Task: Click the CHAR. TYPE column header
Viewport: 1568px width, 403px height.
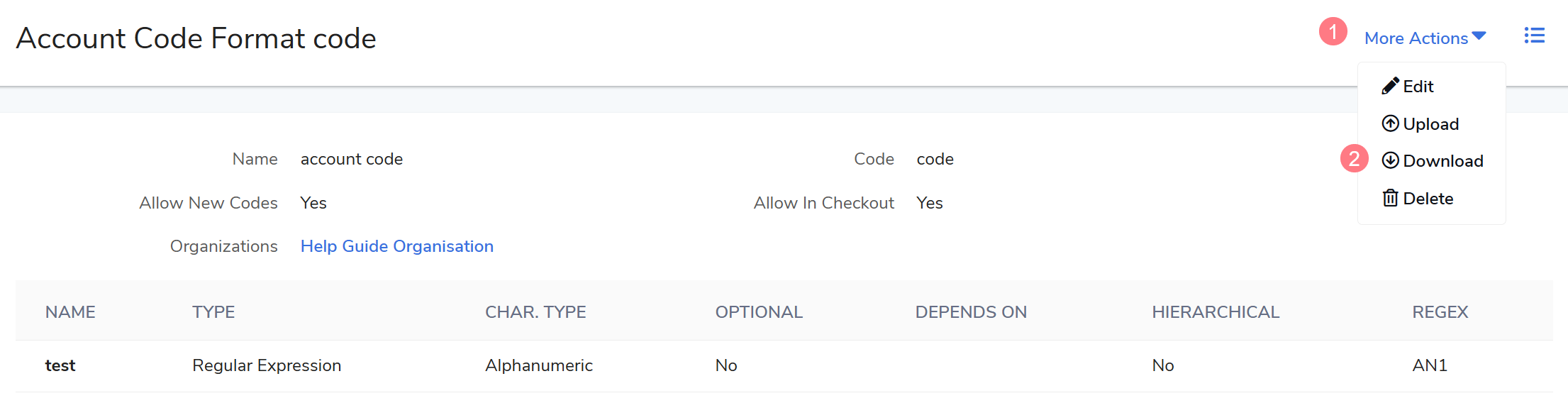Action: [535, 312]
